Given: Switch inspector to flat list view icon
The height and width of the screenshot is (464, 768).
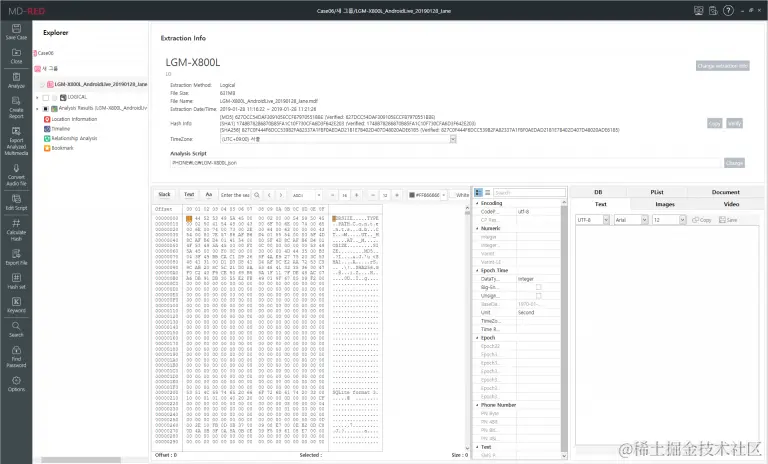Looking at the screenshot, I should pyautogui.click(x=487, y=193).
